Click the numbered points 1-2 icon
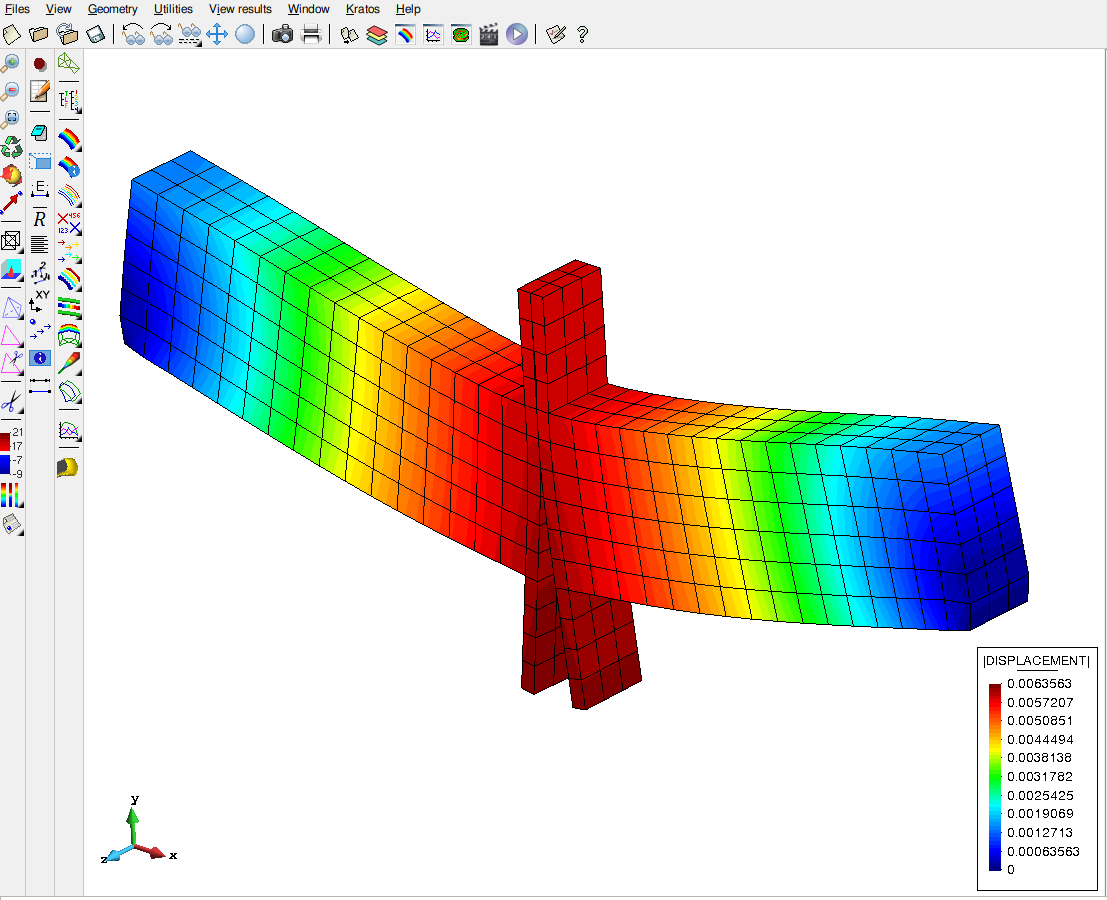Screen dimensions: 1107x900 [x=40, y=272]
